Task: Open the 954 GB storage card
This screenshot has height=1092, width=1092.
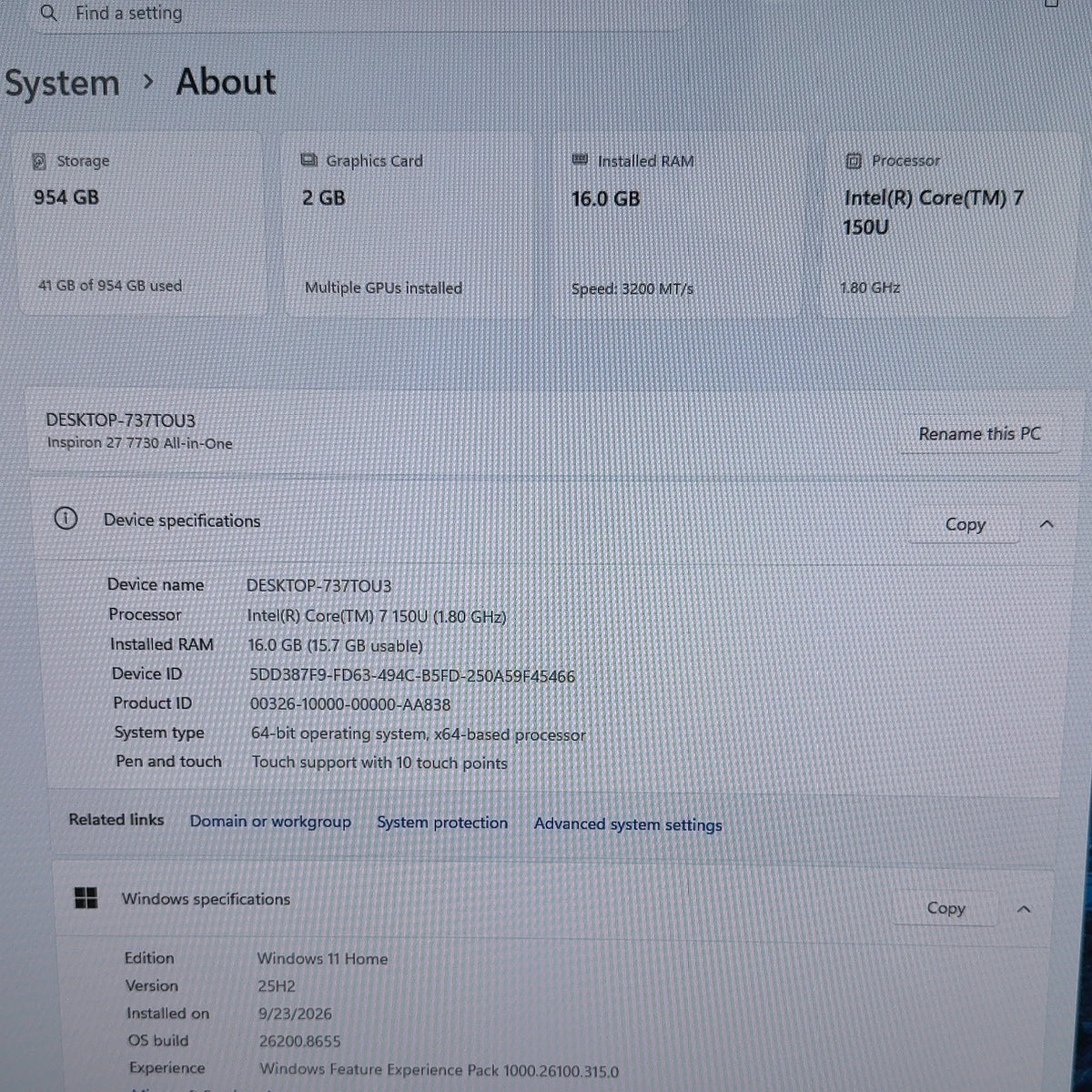Action: 143,224
